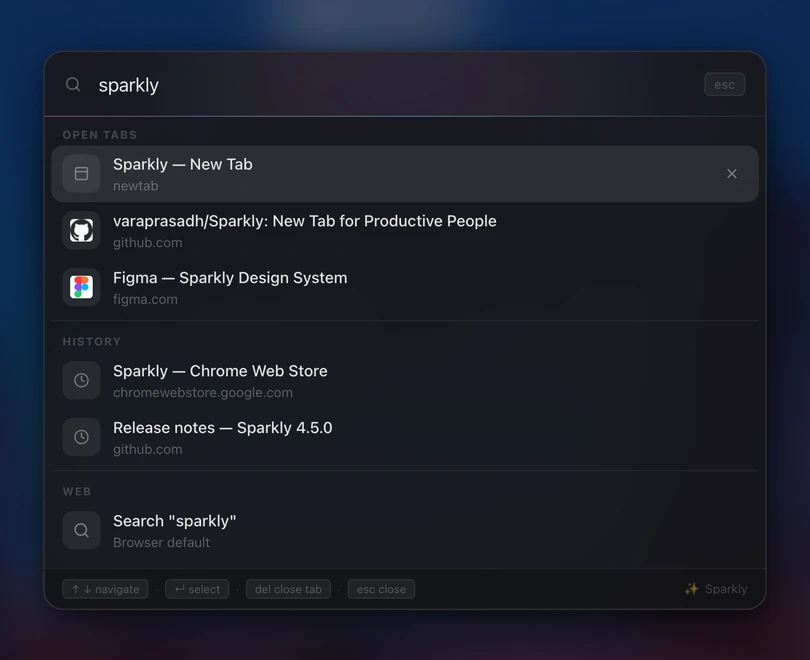
Task: Click the select hint chip
Action: tap(197, 589)
